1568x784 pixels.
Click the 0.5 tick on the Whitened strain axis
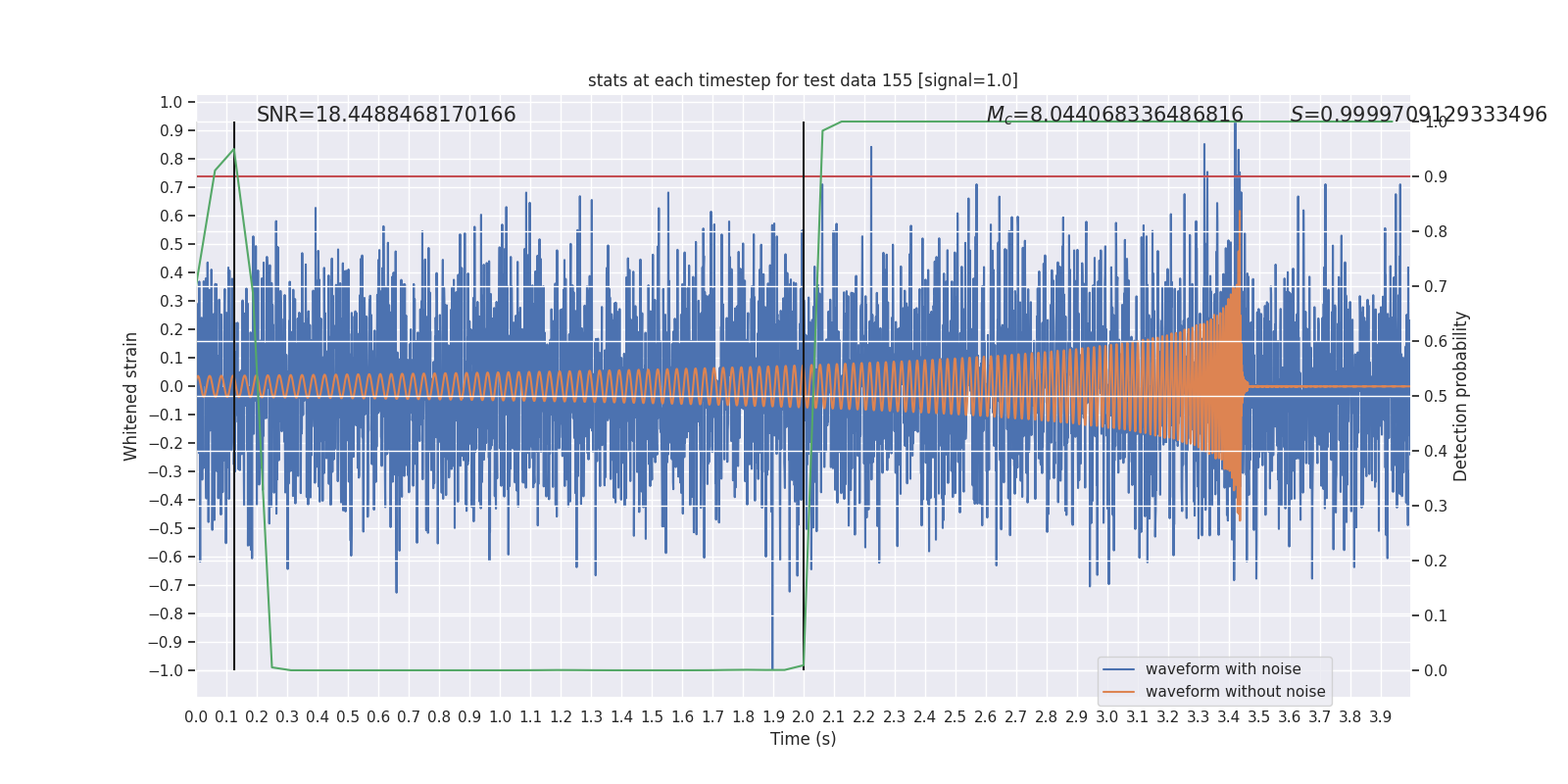171,244
